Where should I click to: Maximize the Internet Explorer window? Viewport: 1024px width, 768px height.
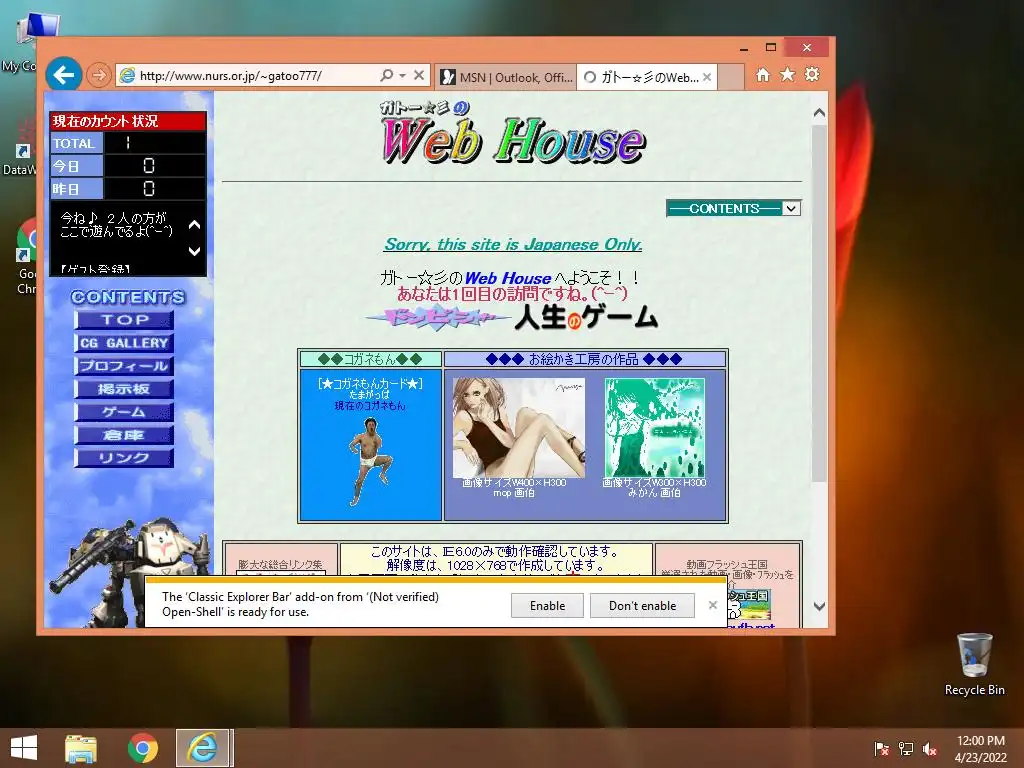click(x=771, y=47)
